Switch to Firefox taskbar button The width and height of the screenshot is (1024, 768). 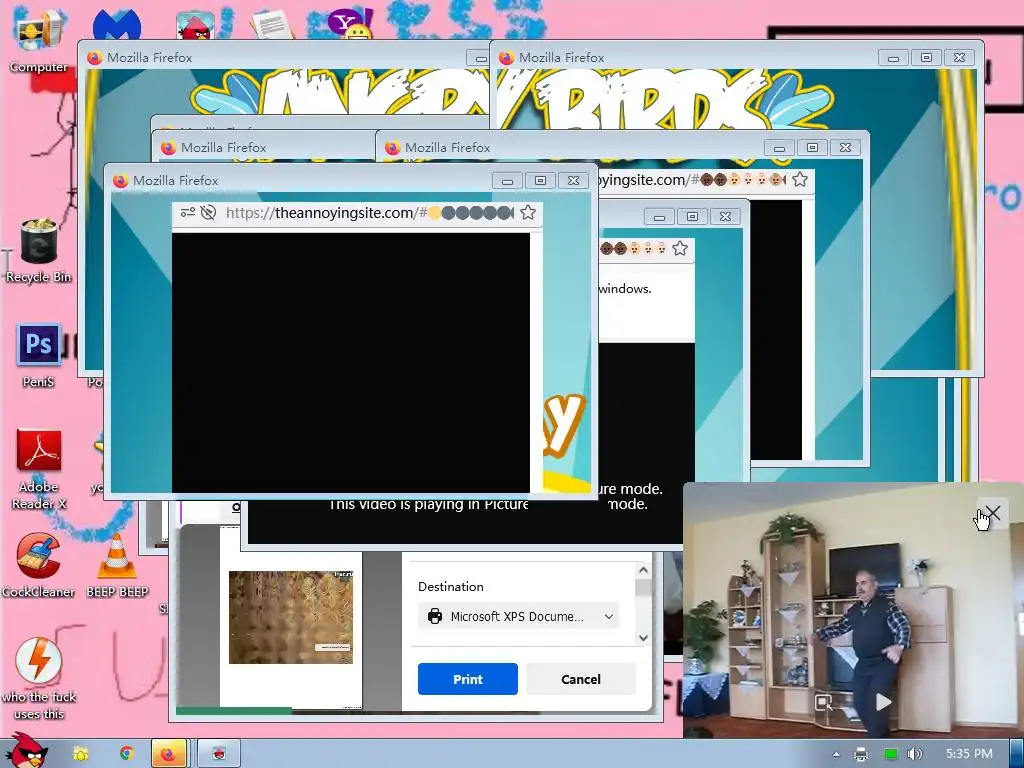coord(168,754)
